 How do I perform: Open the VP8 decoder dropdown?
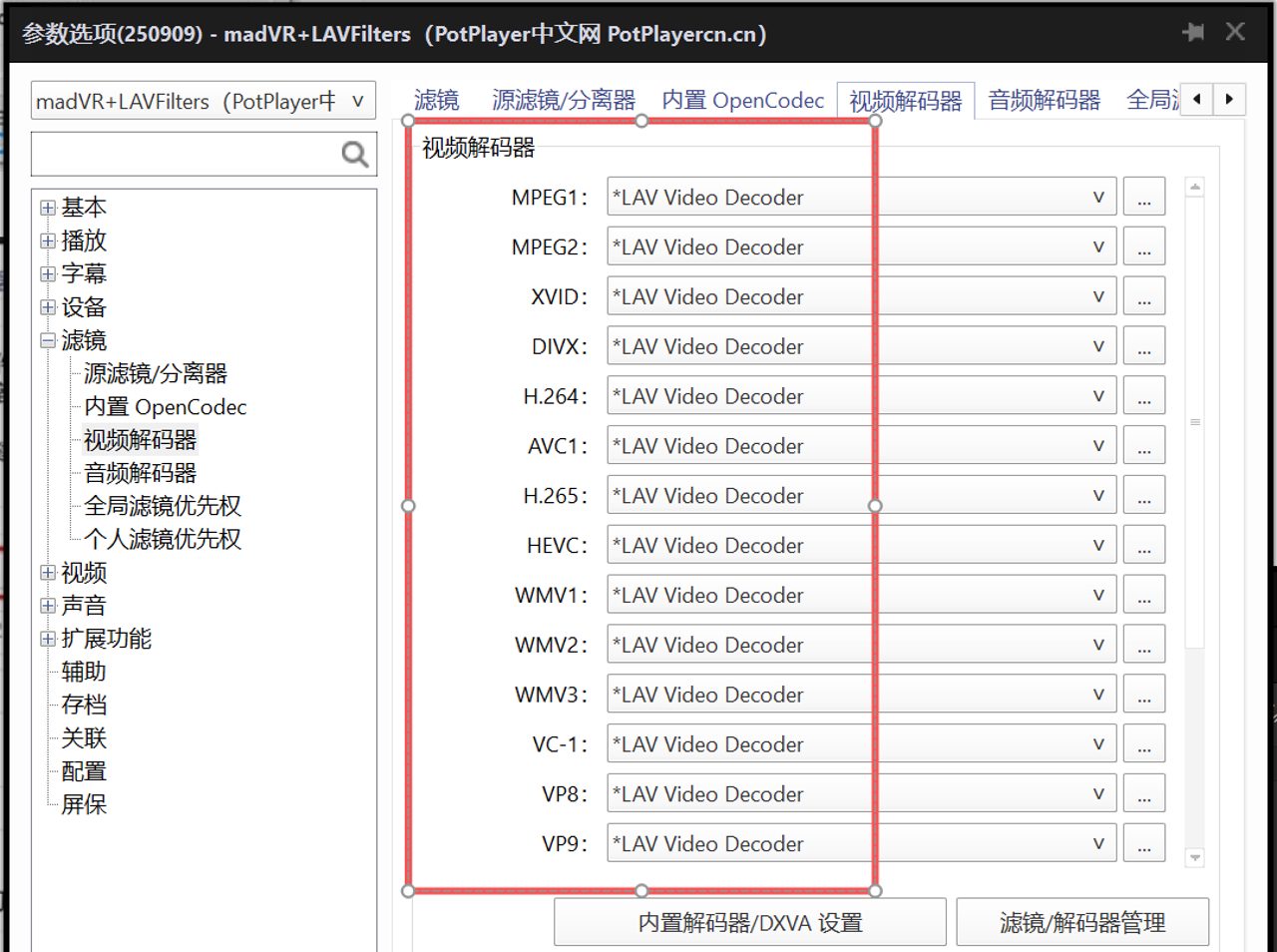(862, 794)
